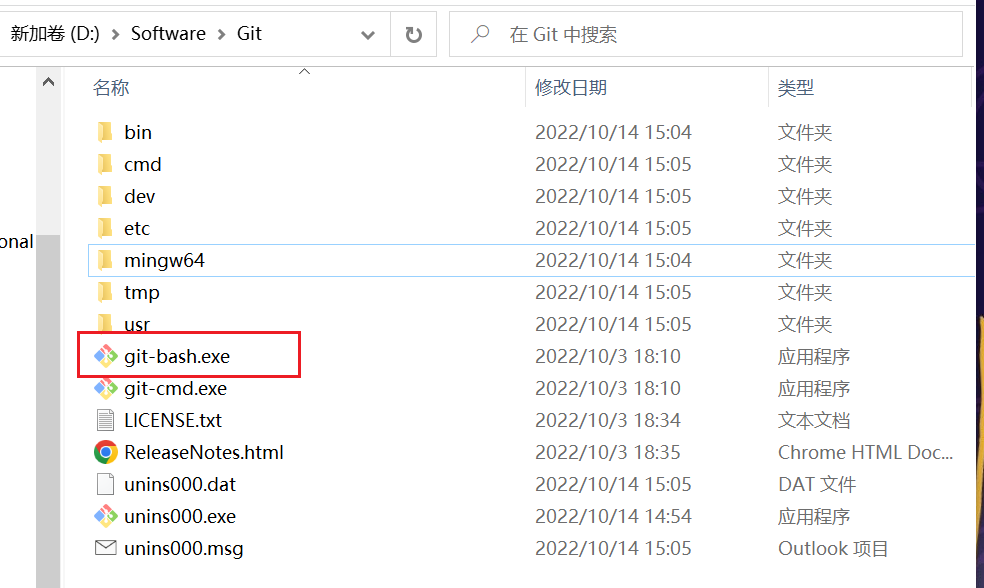This screenshot has width=984, height=588.
Task: Refresh the Git folder view
Action: [x=414, y=34]
